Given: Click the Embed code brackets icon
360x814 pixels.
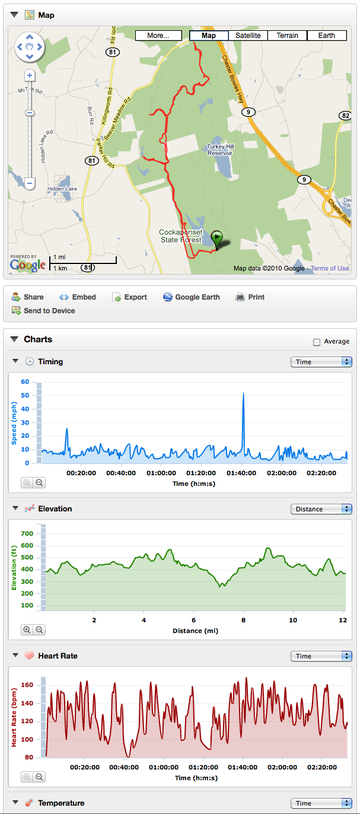Looking at the screenshot, I should (64, 297).
